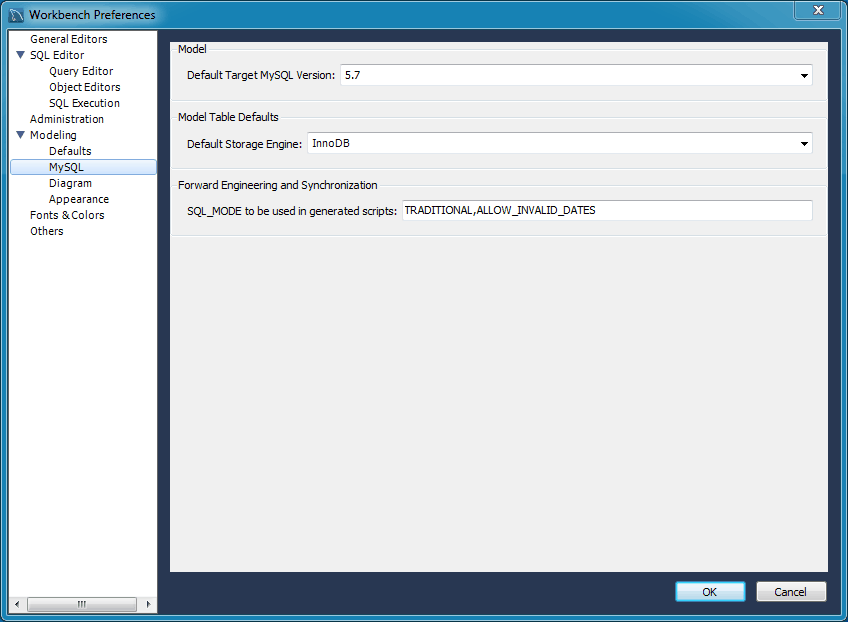Go to Object Editors preferences
This screenshot has width=848, height=622.
click(x=85, y=87)
